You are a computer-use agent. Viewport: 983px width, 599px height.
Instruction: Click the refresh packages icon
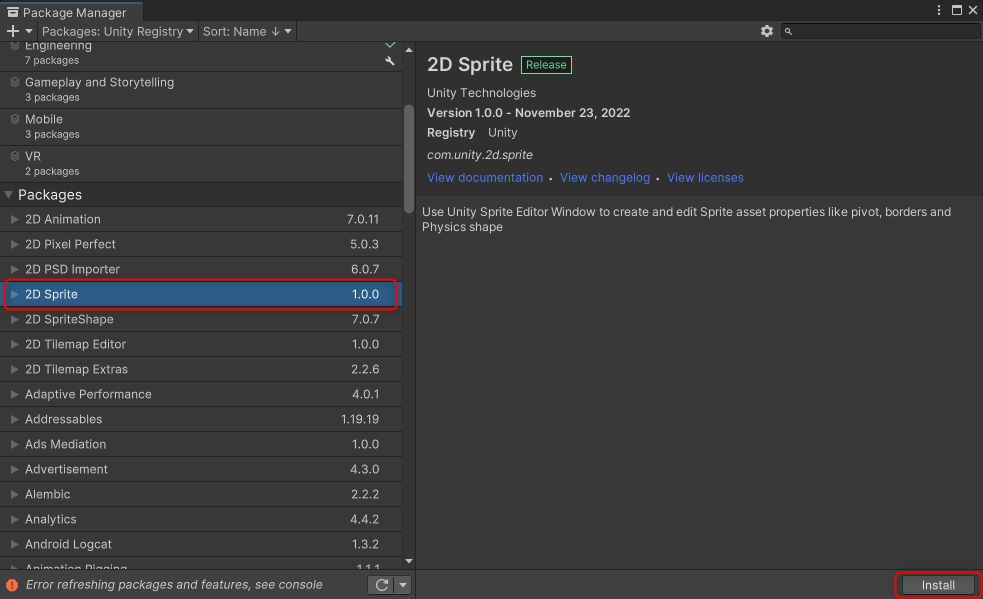[x=380, y=585]
